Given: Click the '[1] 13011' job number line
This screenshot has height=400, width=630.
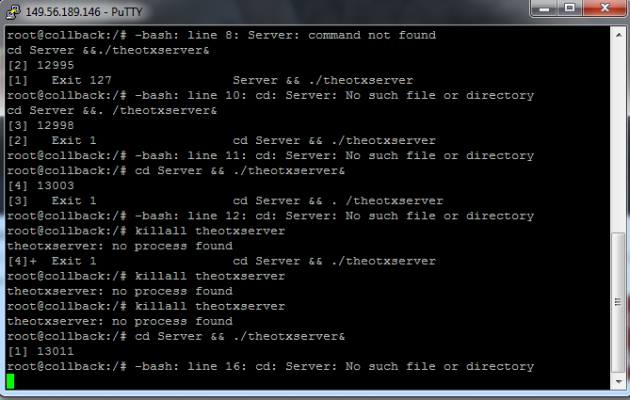Looking at the screenshot, I should tap(41, 351).
